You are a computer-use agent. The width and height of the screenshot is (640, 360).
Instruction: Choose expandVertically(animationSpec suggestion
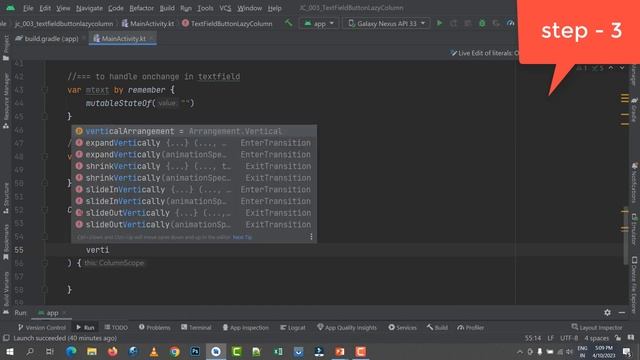[194, 155]
